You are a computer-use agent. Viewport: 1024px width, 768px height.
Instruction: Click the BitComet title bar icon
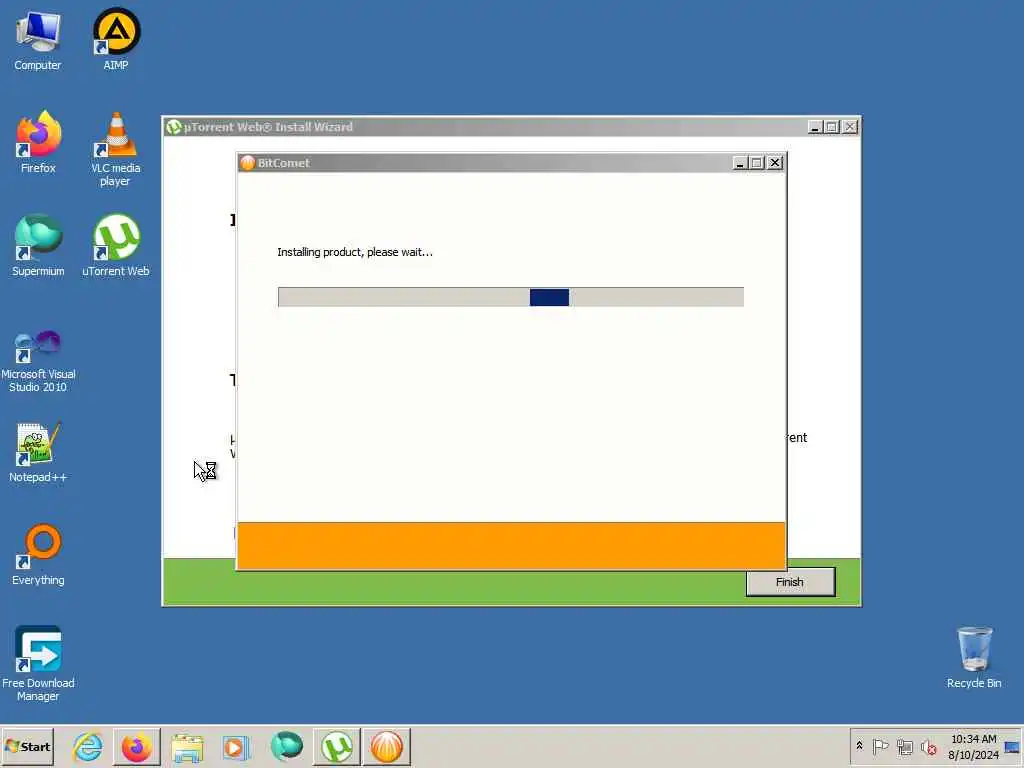pyautogui.click(x=248, y=163)
